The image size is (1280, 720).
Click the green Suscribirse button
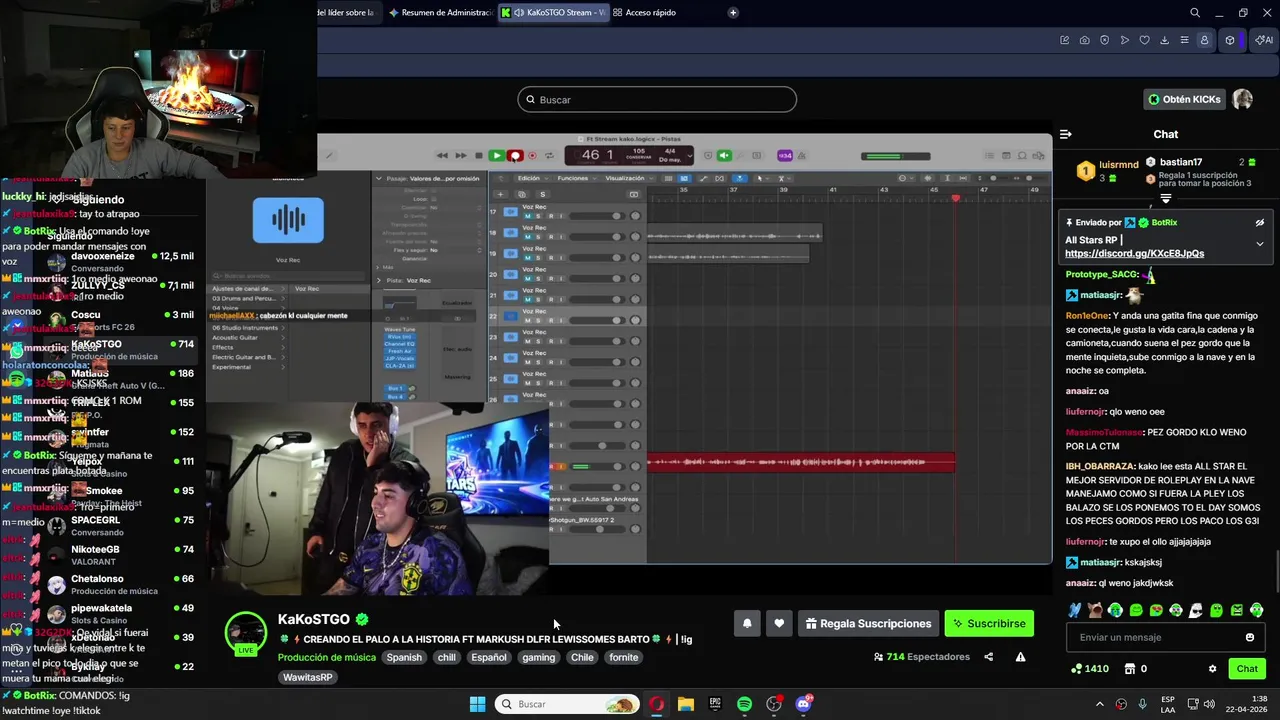(x=989, y=624)
